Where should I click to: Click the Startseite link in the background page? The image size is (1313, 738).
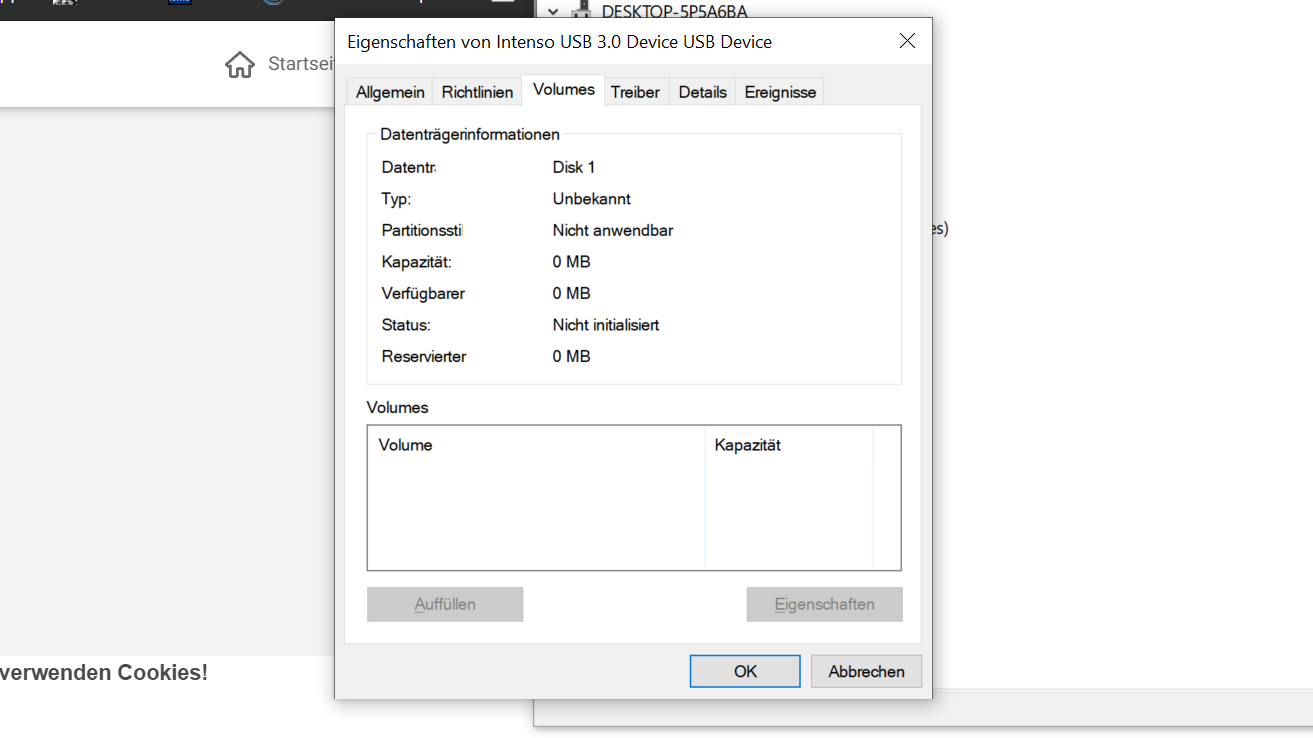(x=300, y=64)
